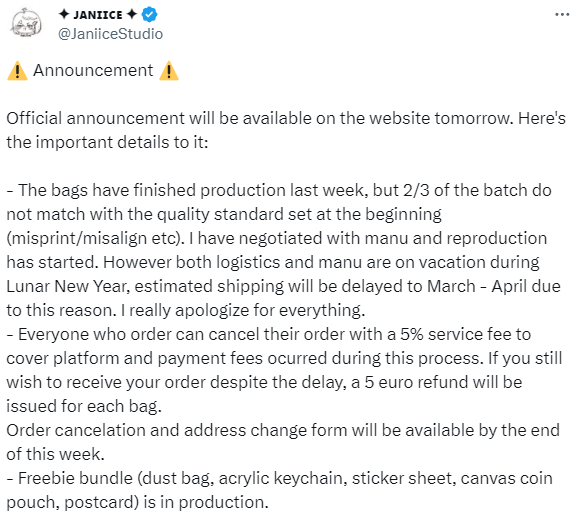Open the JANIICE profile avatar
This screenshot has width=579, height=517.
(26, 23)
